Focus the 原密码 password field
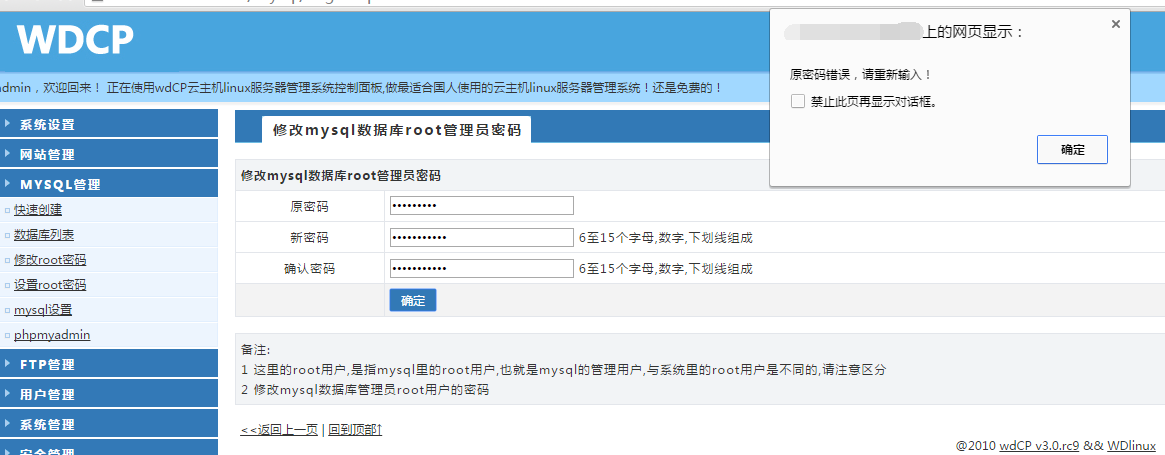 coord(481,206)
